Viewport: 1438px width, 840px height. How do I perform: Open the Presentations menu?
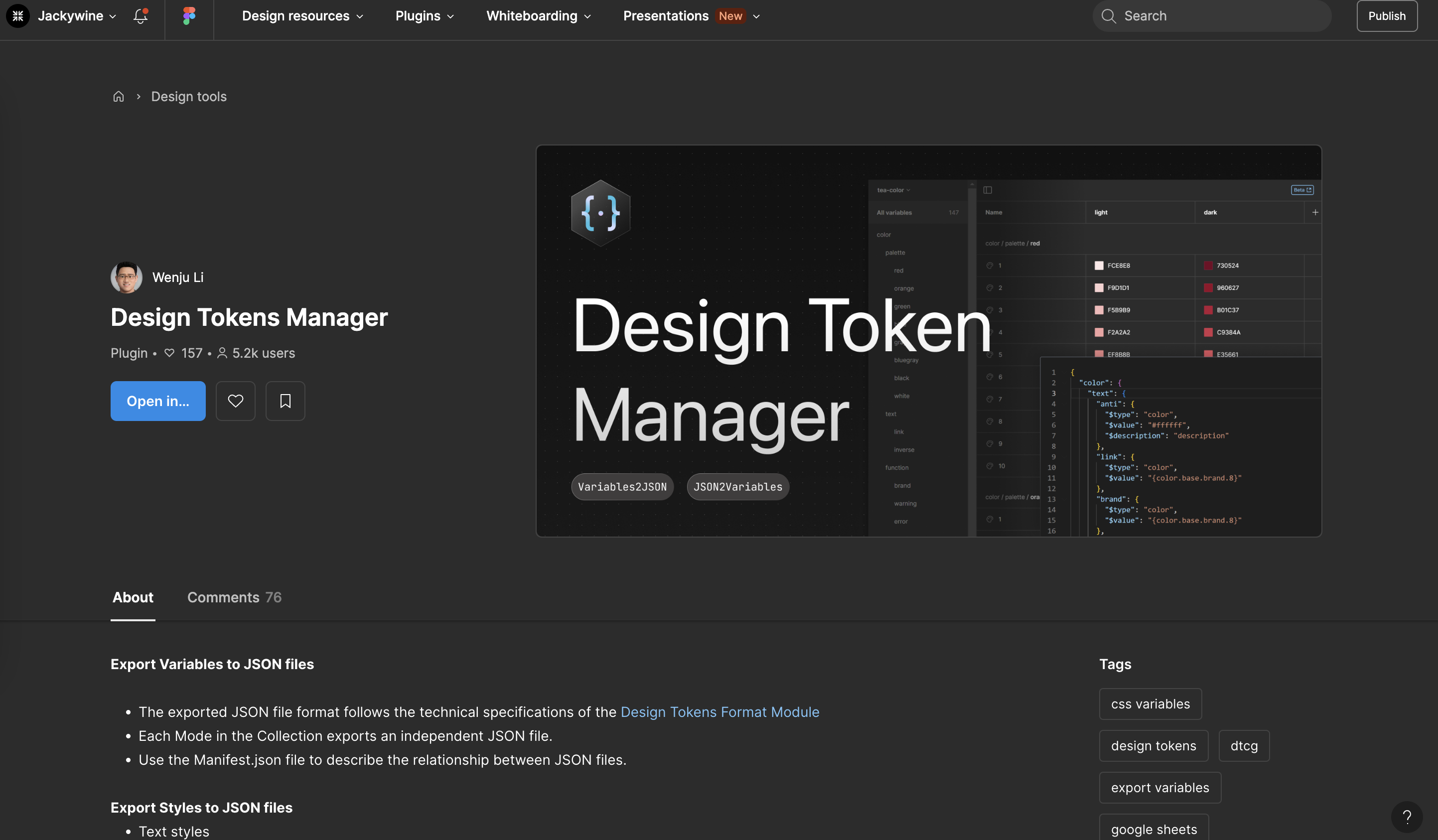pos(692,16)
